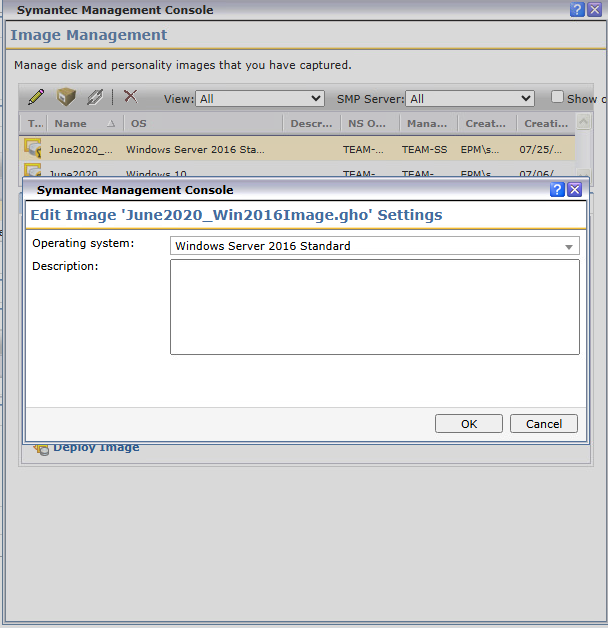Click the red X delete icon
Image resolution: width=608 pixels, height=628 pixels.
tap(130, 97)
